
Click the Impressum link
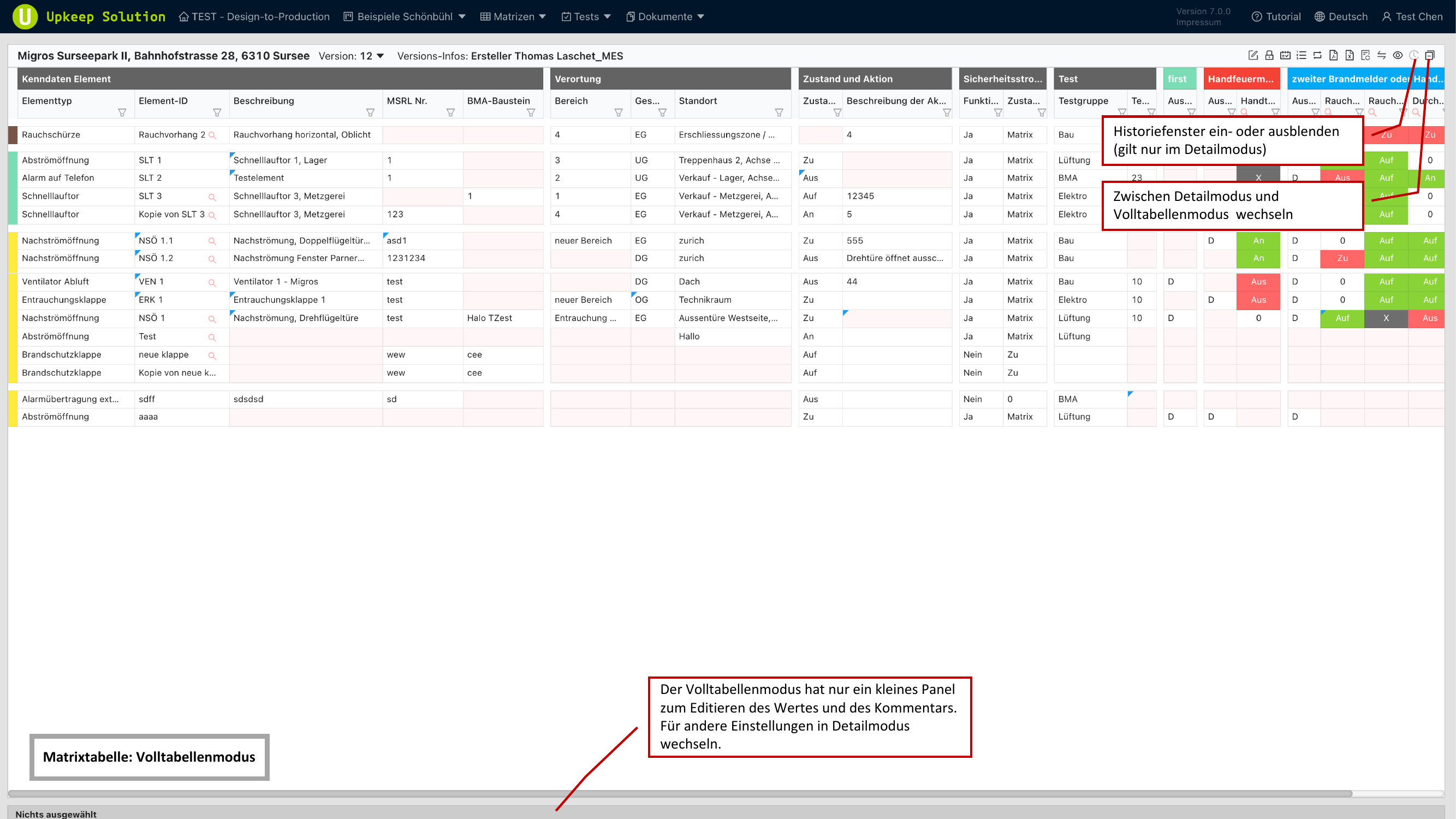pos(1198,22)
